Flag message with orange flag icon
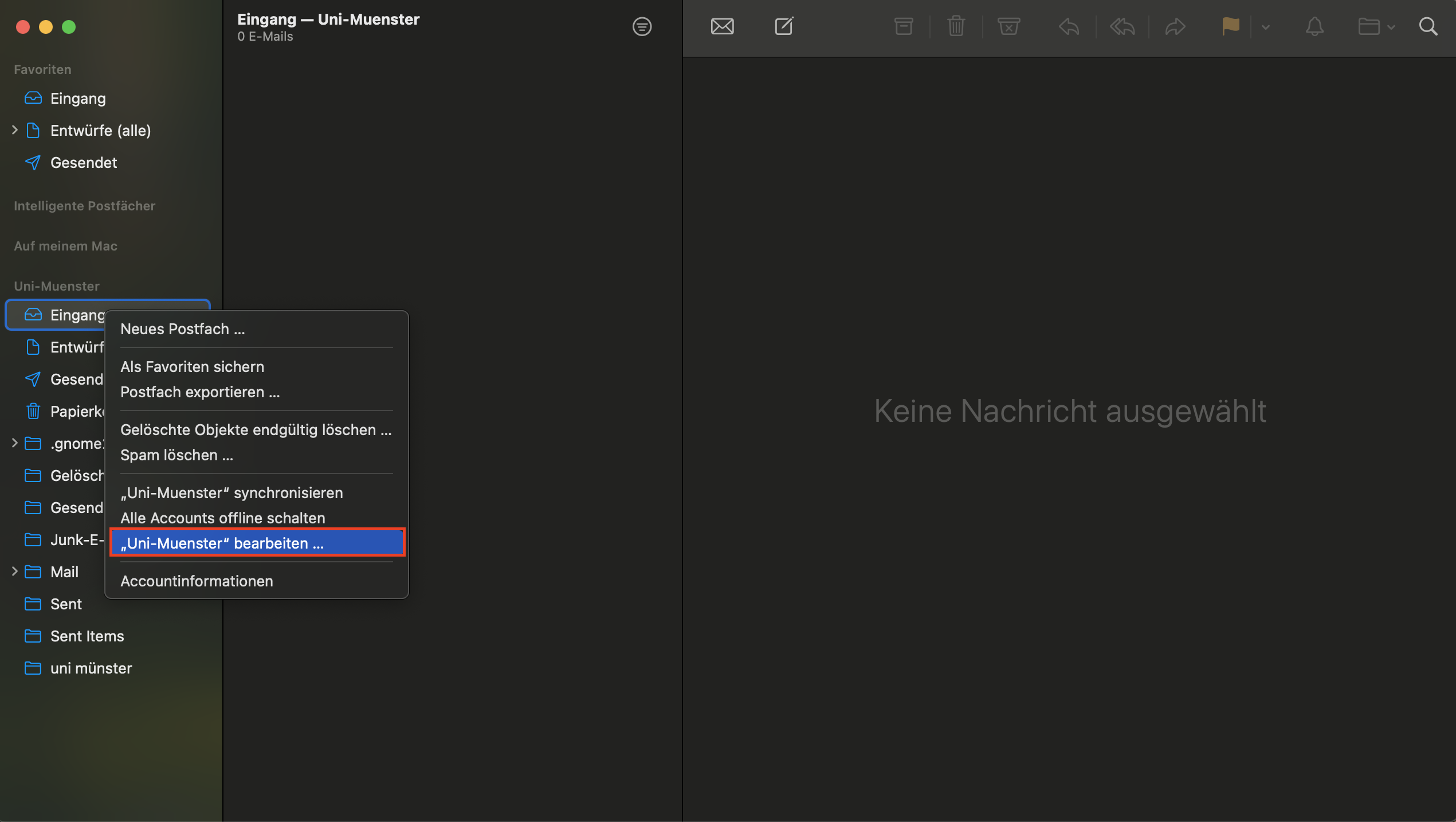This screenshot has width=1456, height=822. pyautogui.click(x=1230, y=26)
